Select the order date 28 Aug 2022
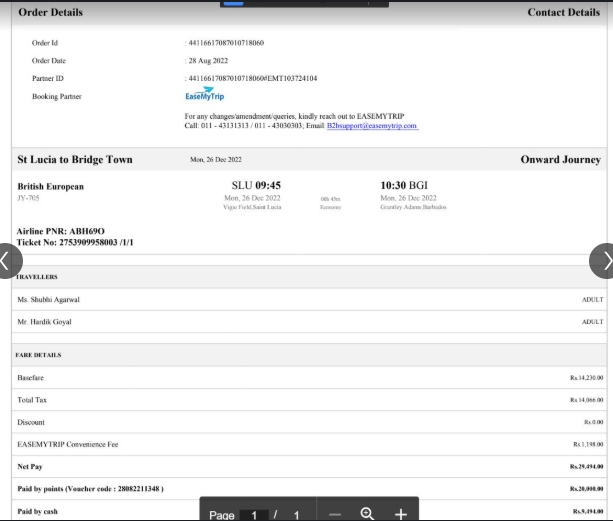613x521 pixels. coord(208,61)
